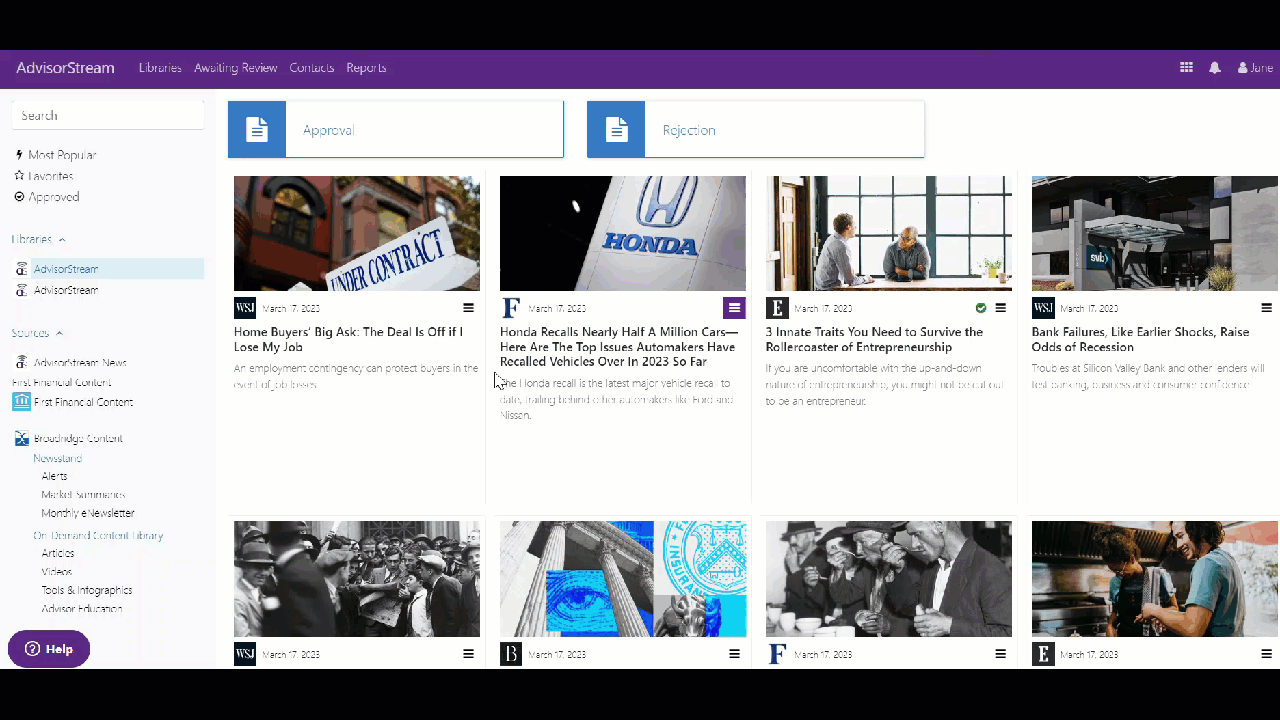Collapse the Newsstand group
The image size is (1280, 720).
[x=57, y=458]
